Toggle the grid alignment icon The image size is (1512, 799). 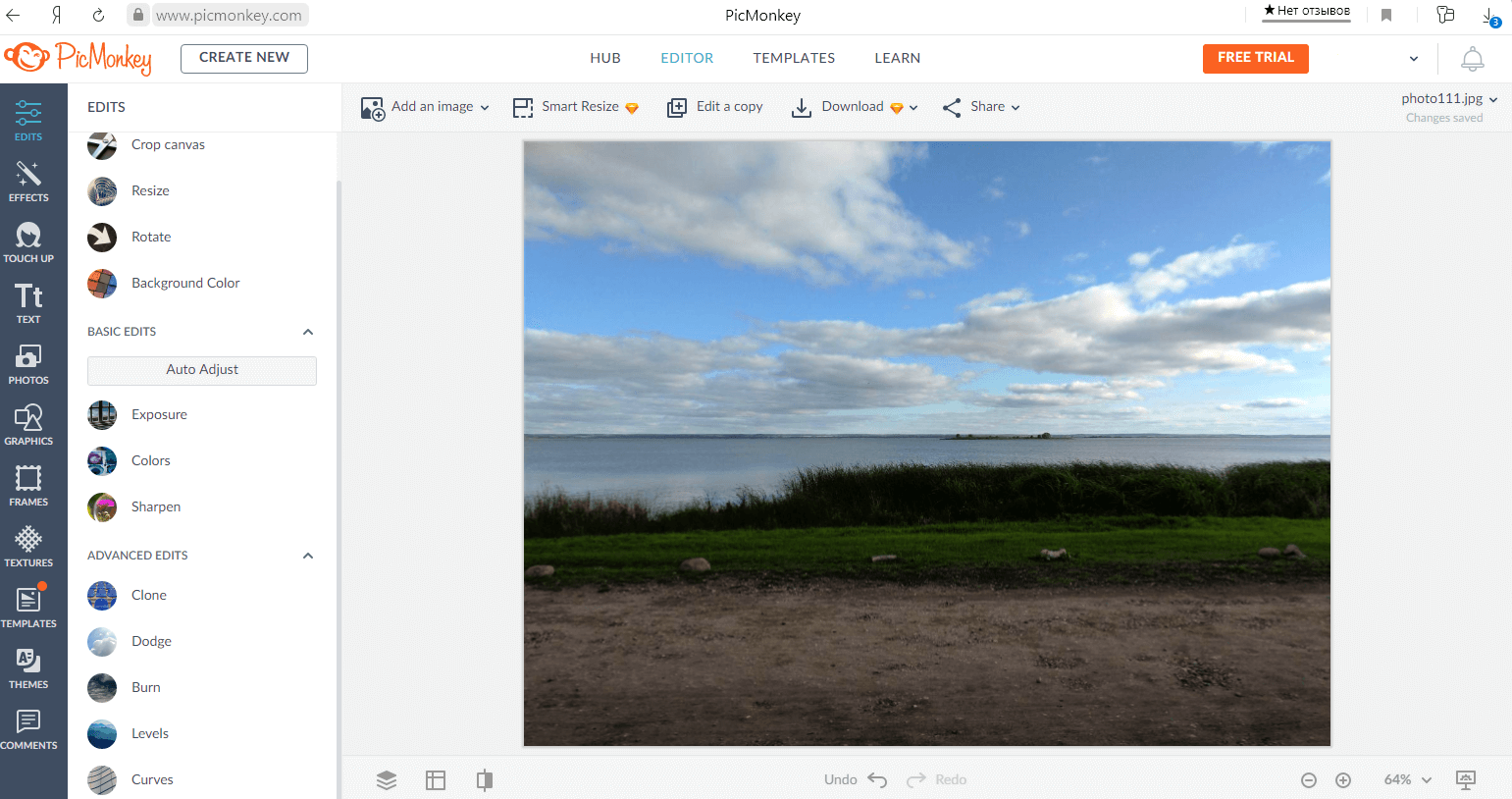[x=436, y=780]
